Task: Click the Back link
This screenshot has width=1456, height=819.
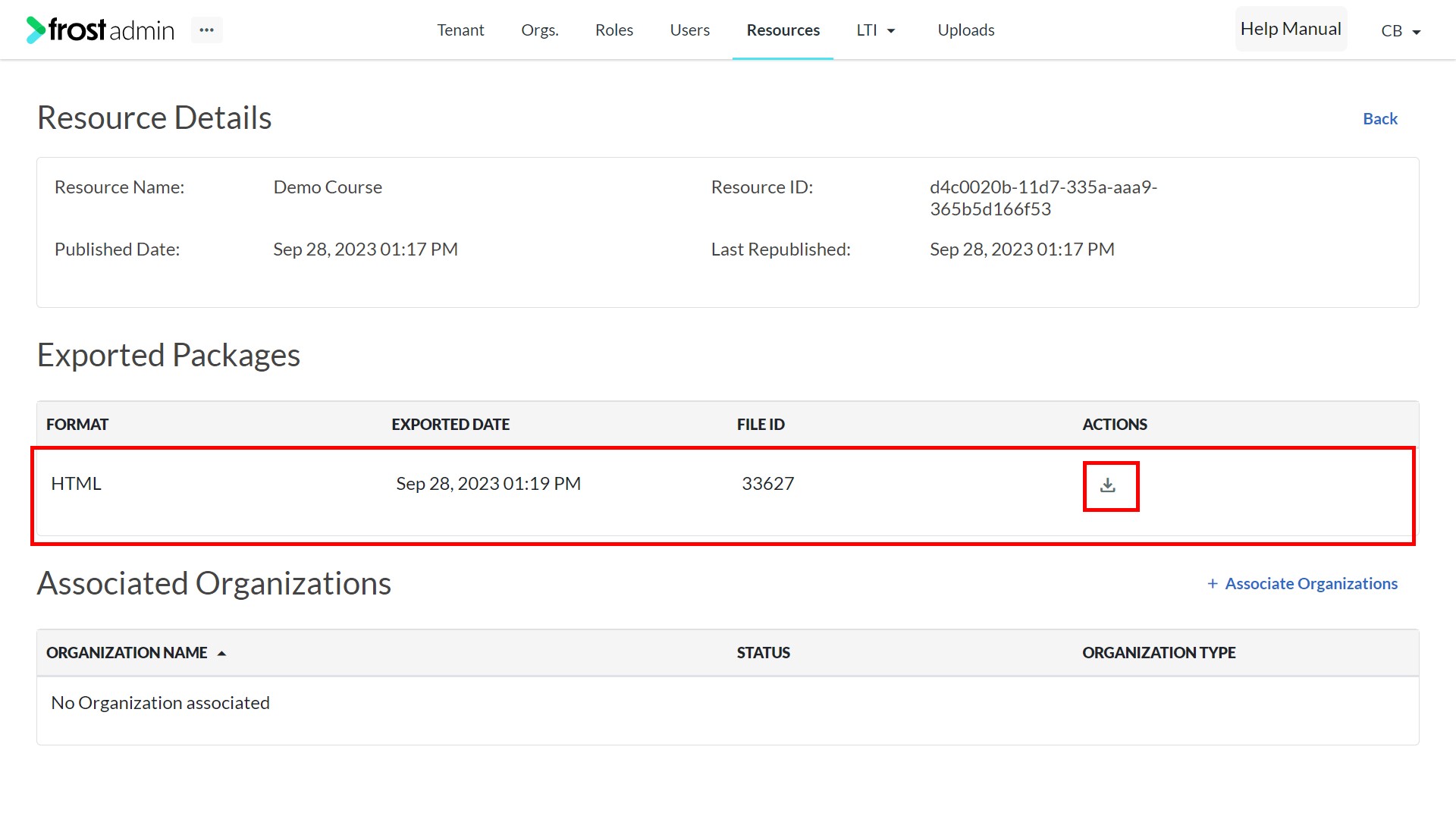Action: click(x=1380, y=119)
